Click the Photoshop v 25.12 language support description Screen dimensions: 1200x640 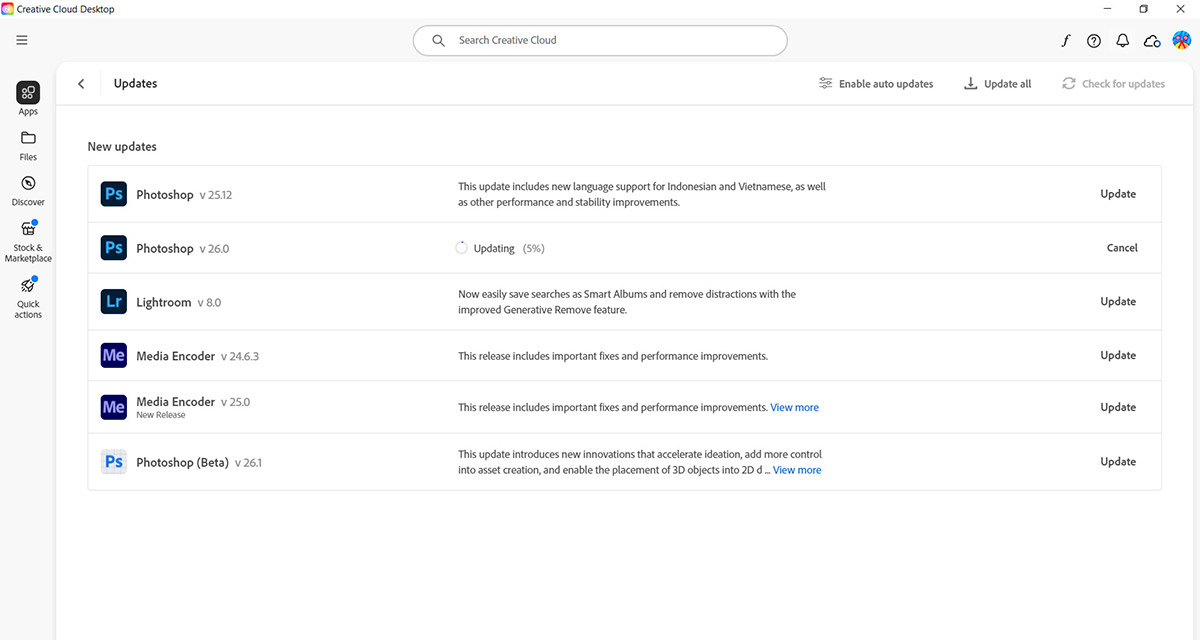click(x=642, y=194)
